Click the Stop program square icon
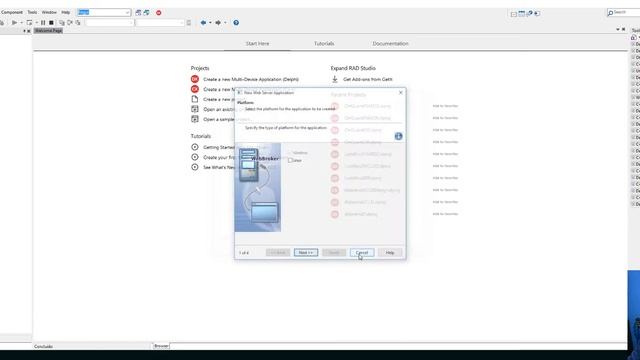 coord(51,23)
